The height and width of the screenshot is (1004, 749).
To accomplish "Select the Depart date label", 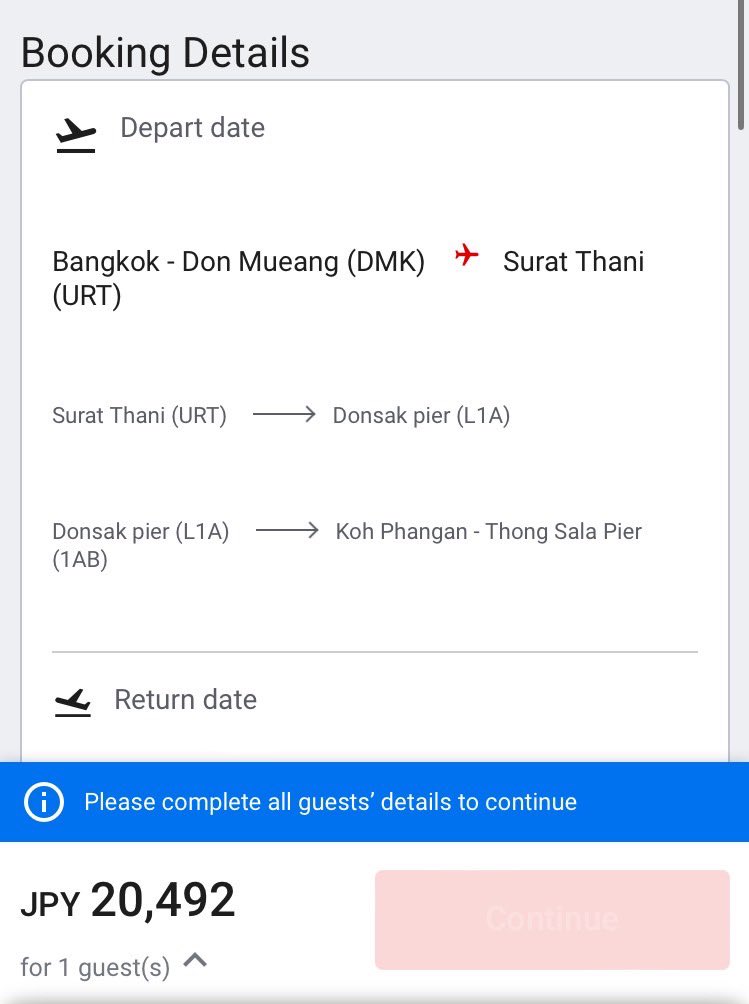I will [x=192, y=128].
